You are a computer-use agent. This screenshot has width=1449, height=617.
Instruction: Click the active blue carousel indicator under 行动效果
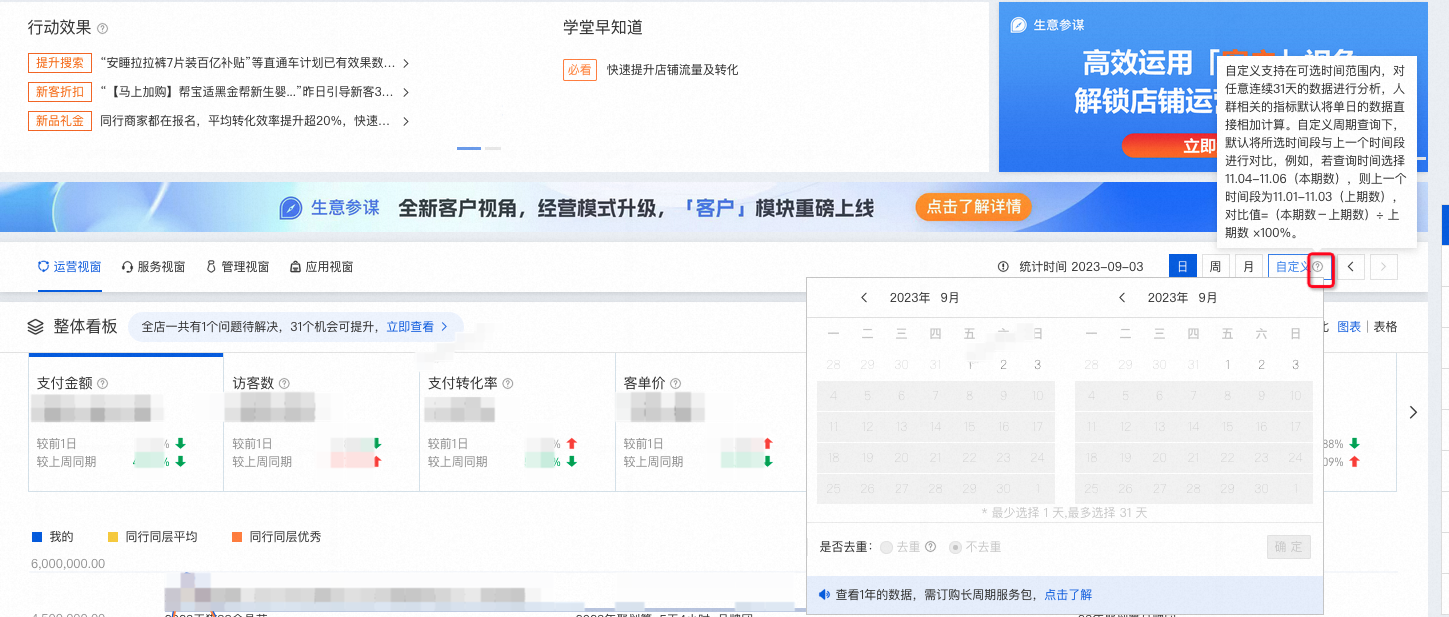[469, 148]
